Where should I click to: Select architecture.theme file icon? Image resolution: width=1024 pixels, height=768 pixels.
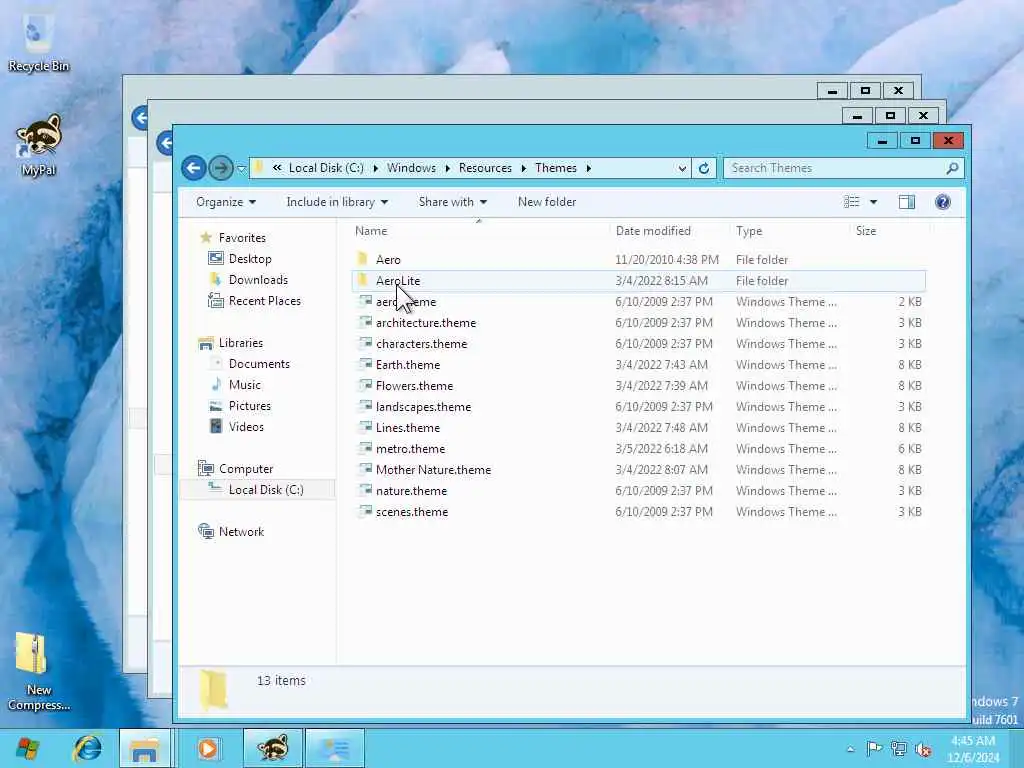(x=364, y=323)
